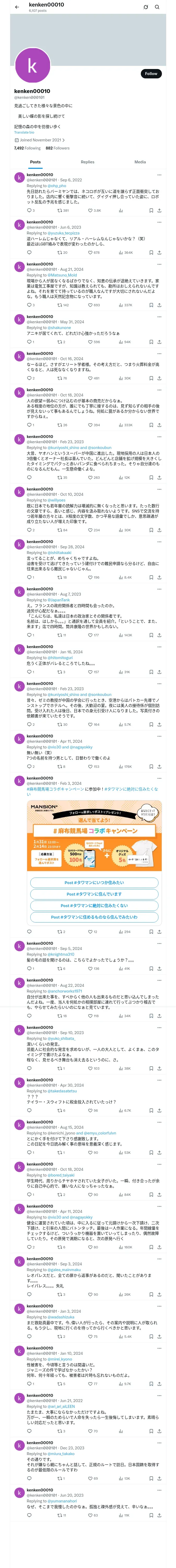
Task: Open the search magnifier icon in header
Action: (x=157, y=7)
